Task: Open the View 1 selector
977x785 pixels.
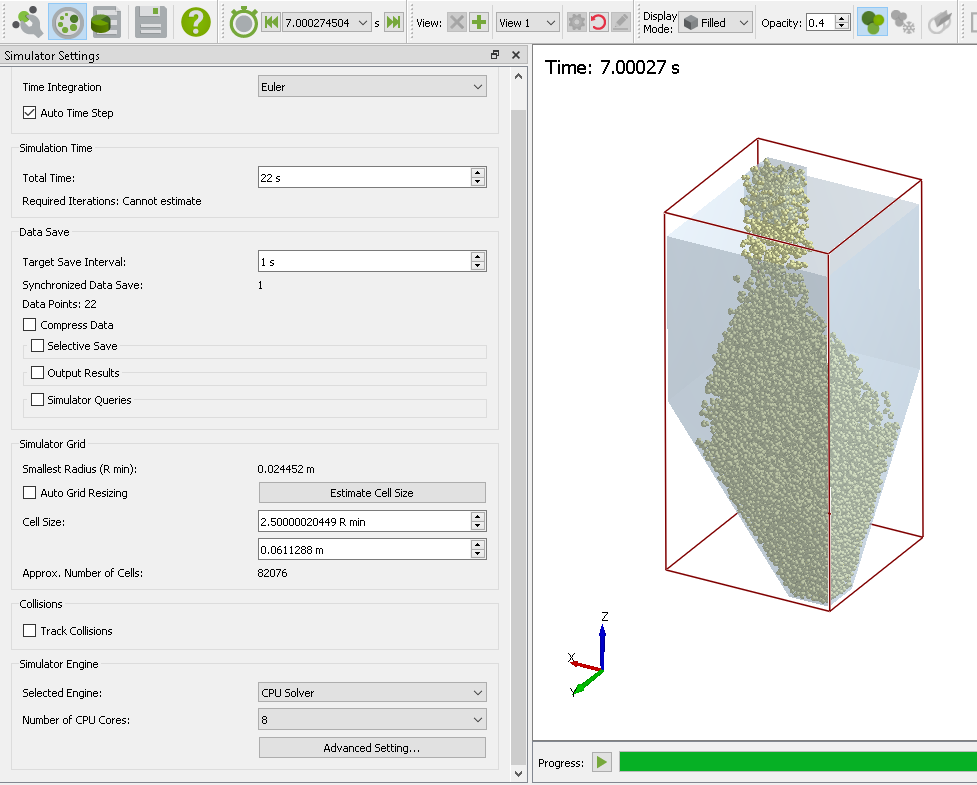Action: pos(527,20)
